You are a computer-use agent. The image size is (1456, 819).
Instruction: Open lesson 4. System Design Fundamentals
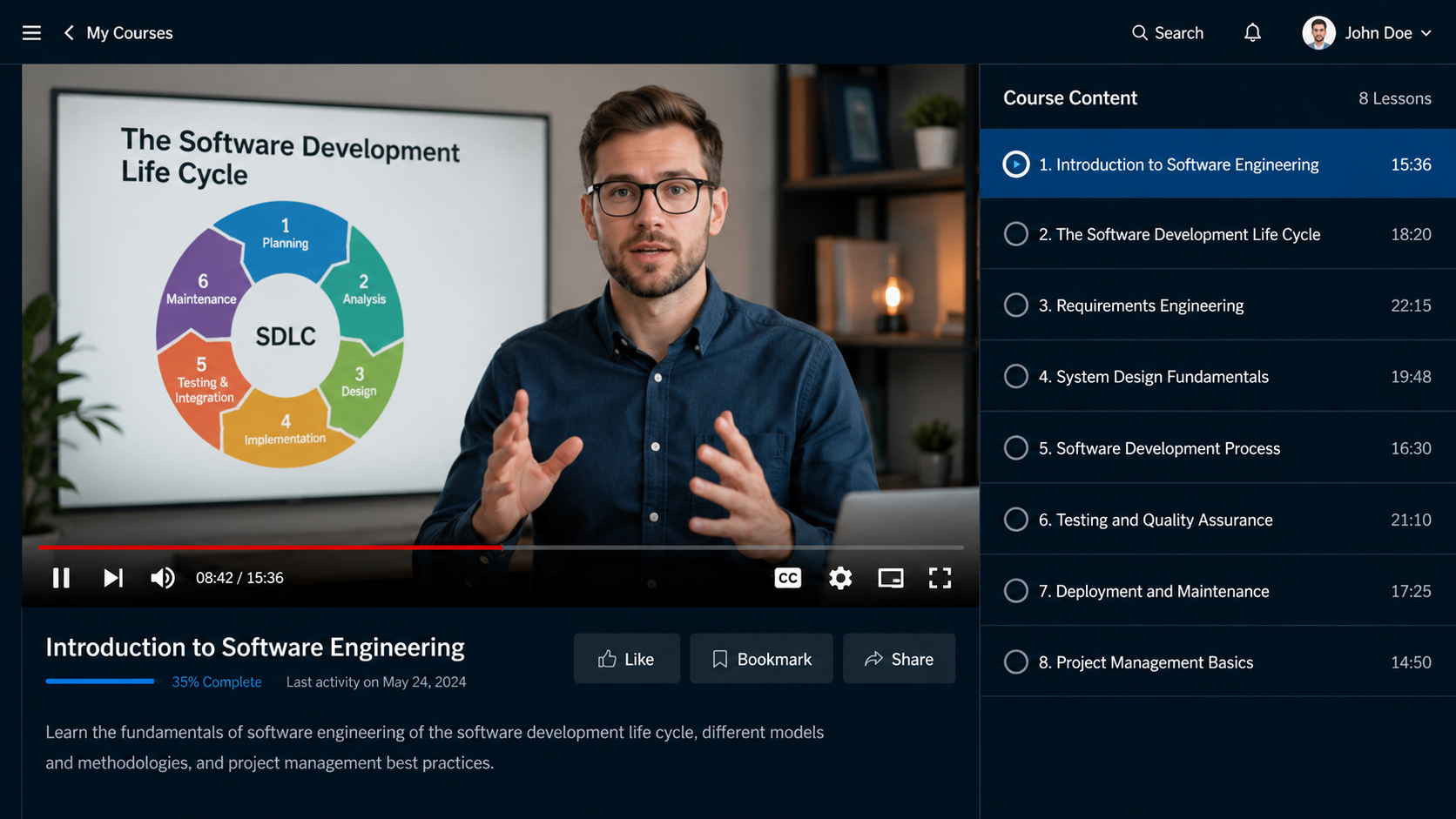pyautogui.click(x=1217, y=377)
